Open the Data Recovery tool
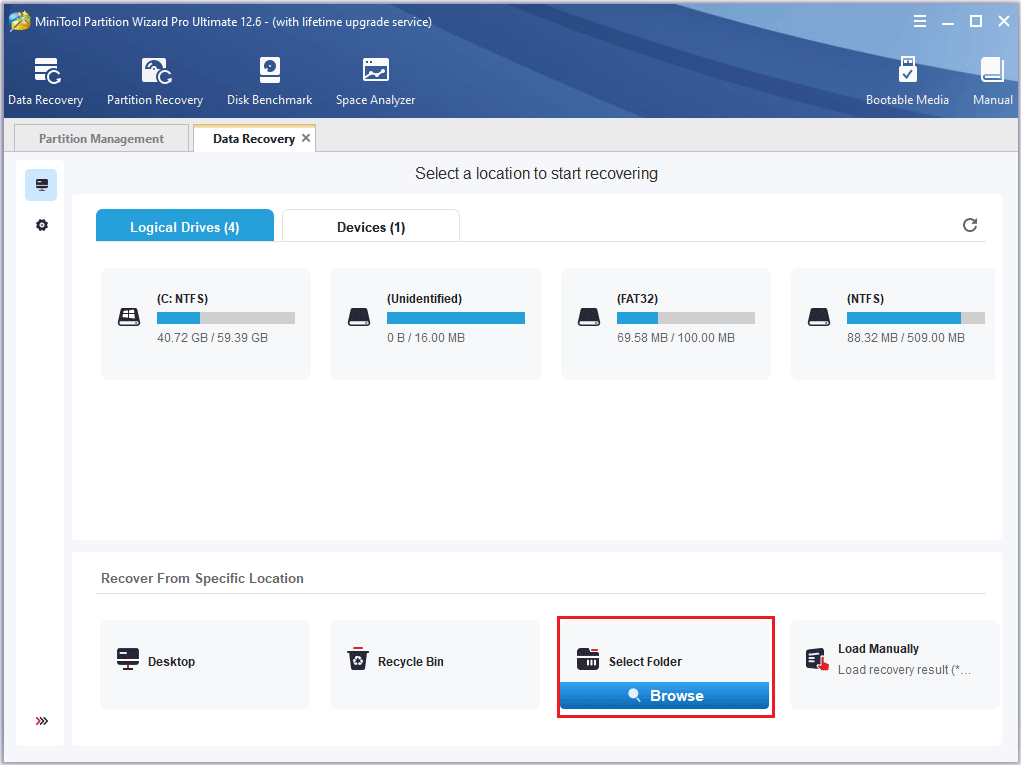Screen dimensions: 1021x765 (46, 80)
